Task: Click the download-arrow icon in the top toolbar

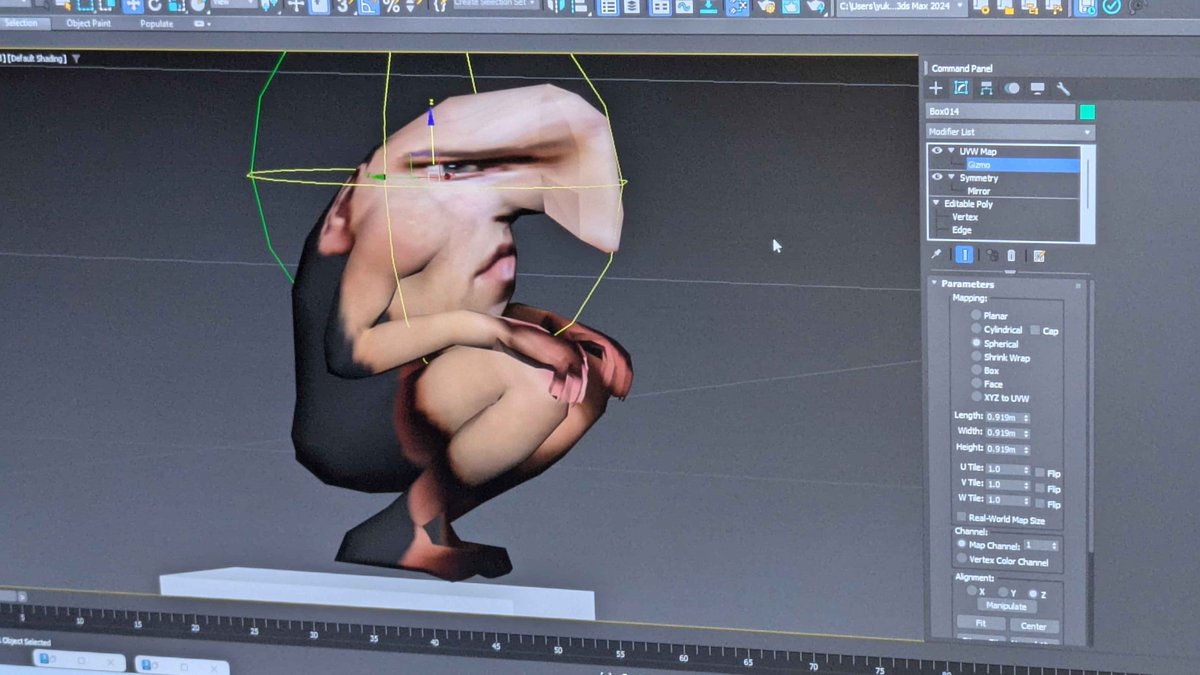Action: tap(709, 7)
